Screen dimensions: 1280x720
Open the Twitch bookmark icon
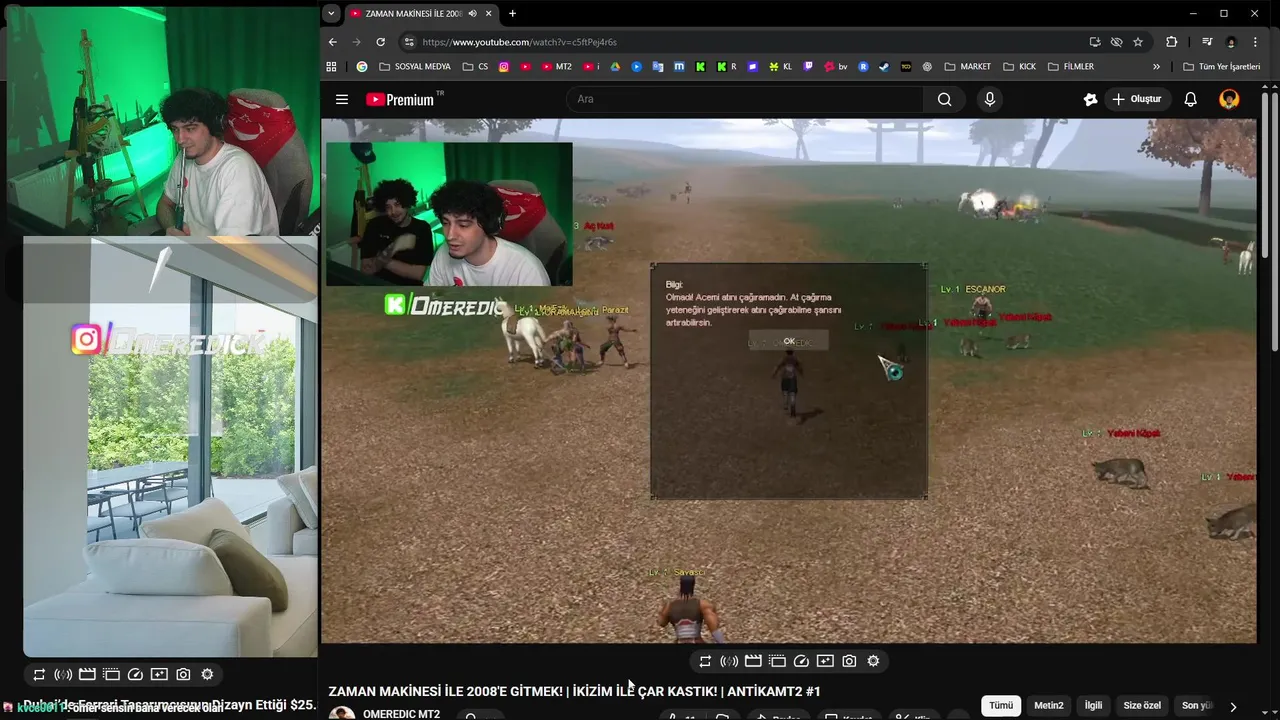[809, 67]
